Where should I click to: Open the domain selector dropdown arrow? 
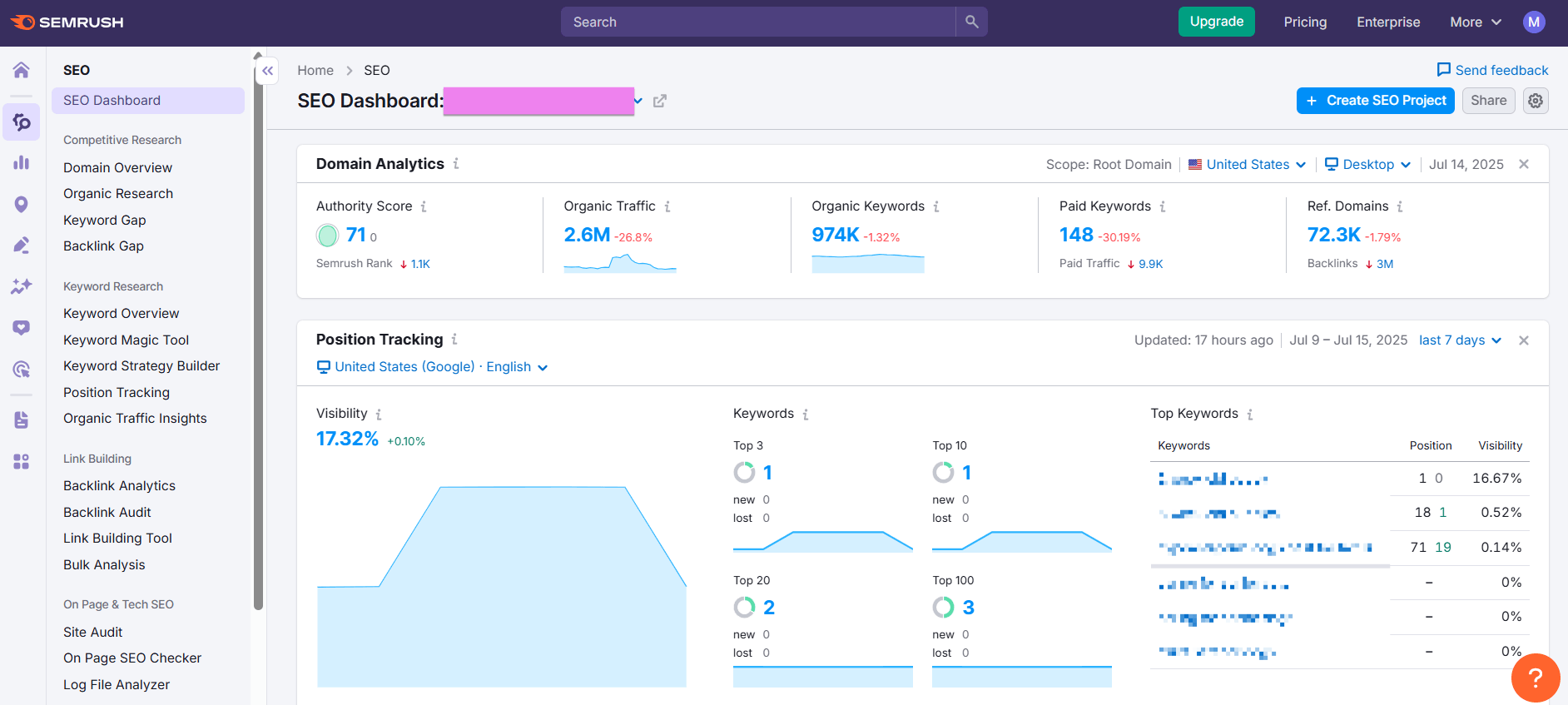point(638,101)
